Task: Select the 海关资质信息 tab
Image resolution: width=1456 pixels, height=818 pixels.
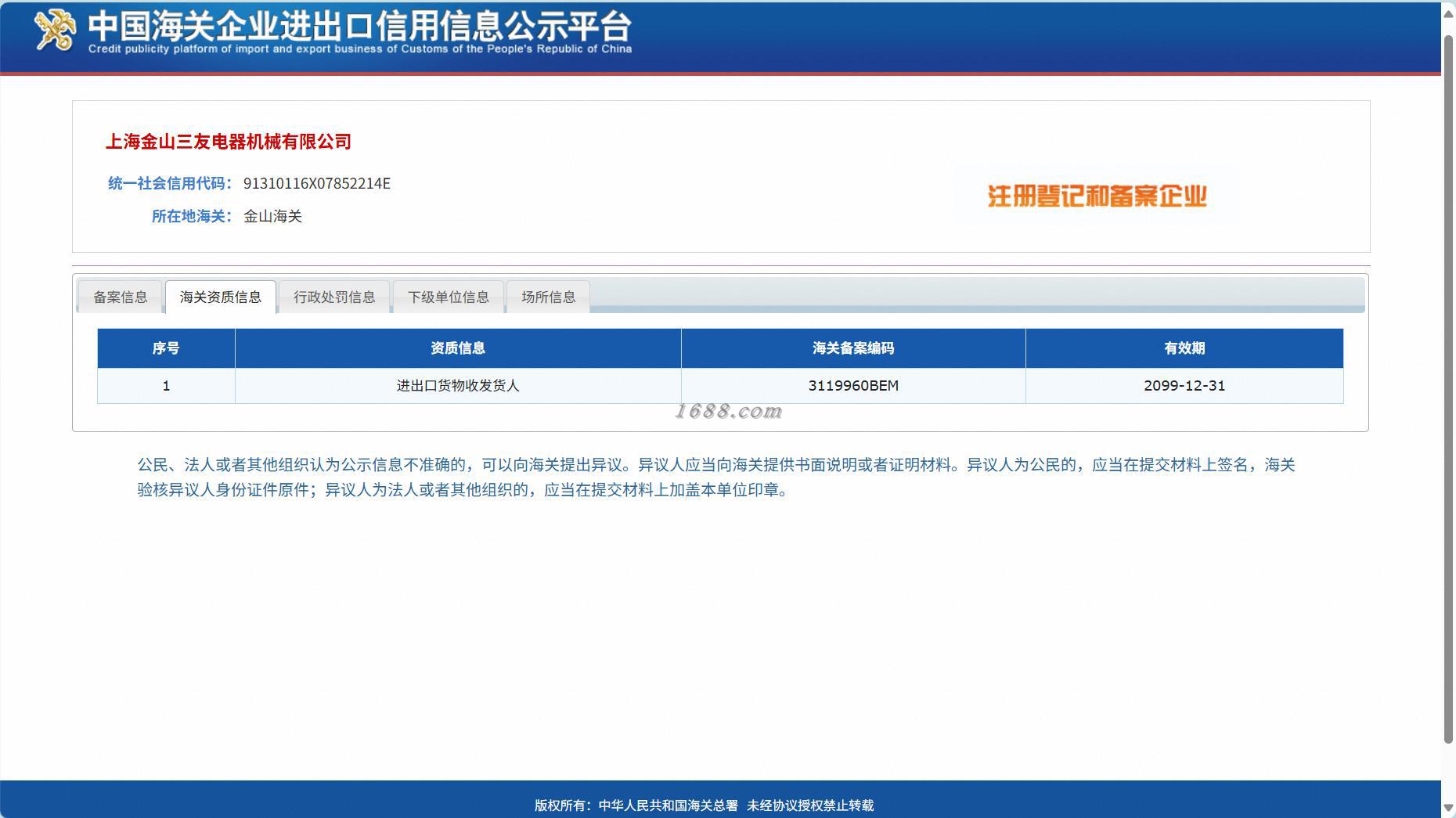Action: tap(221, 297)
